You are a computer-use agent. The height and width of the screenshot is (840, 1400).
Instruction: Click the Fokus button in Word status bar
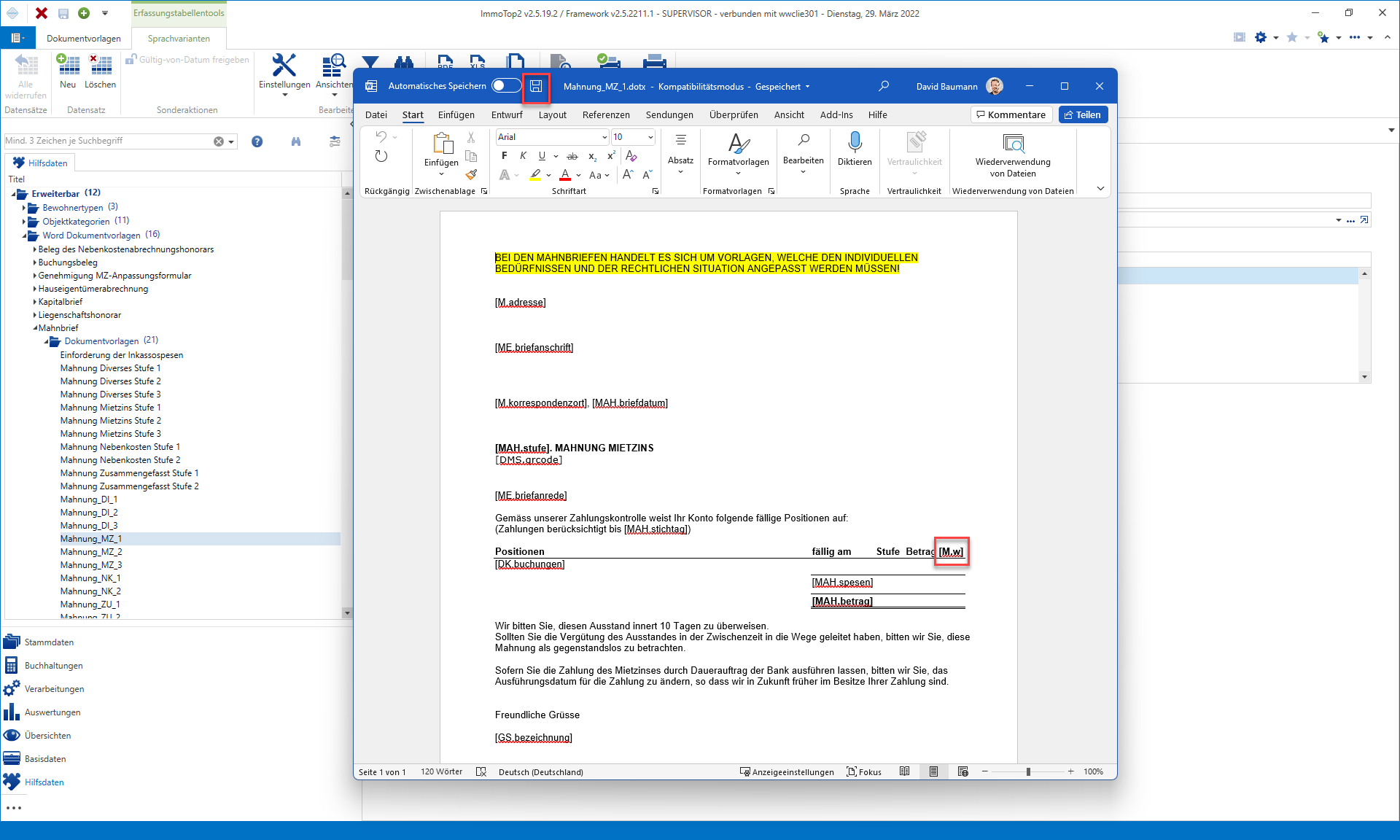click(864, 772)
